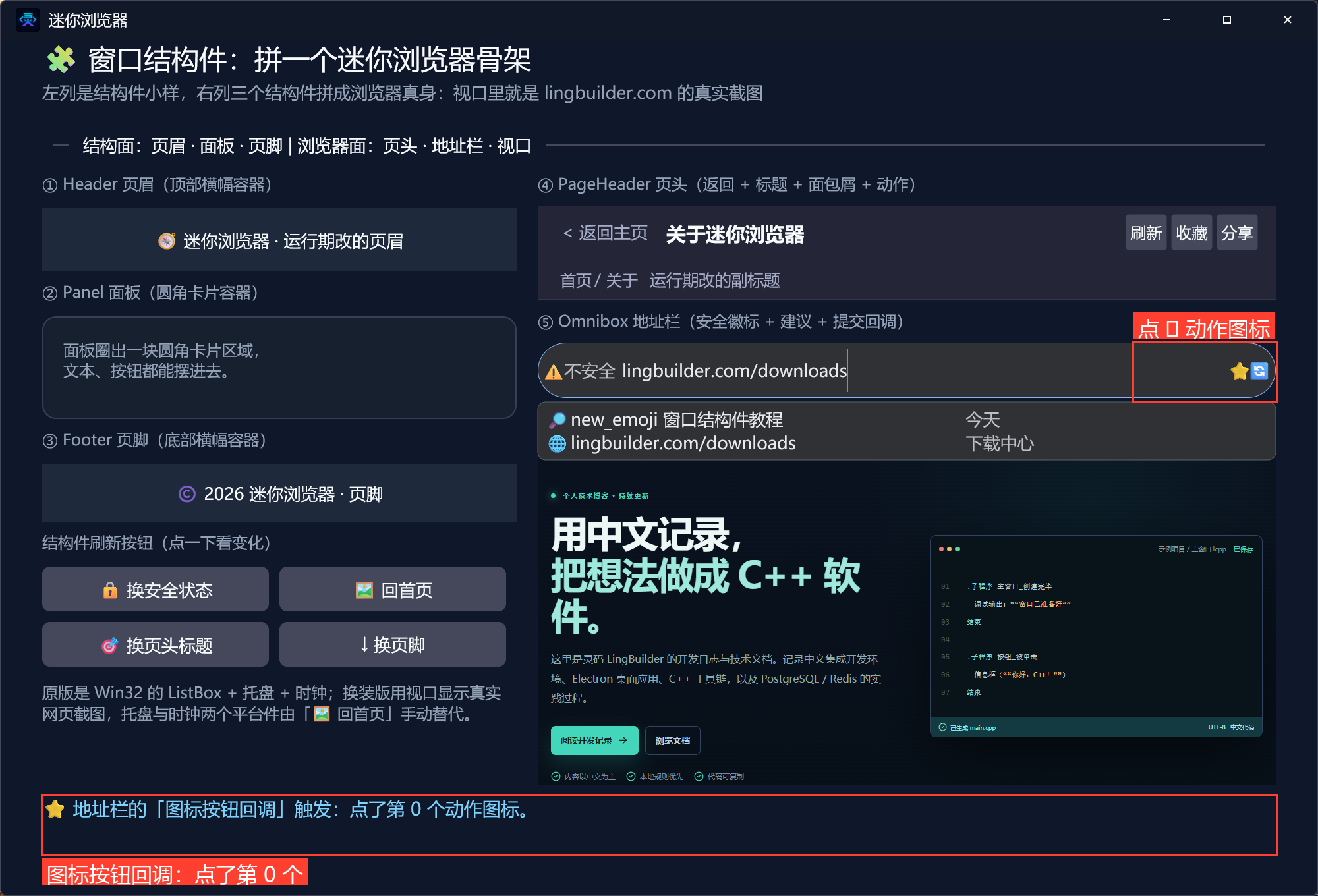
Task: Click the 分享 action in the page header
Action: click(1237, 233)
